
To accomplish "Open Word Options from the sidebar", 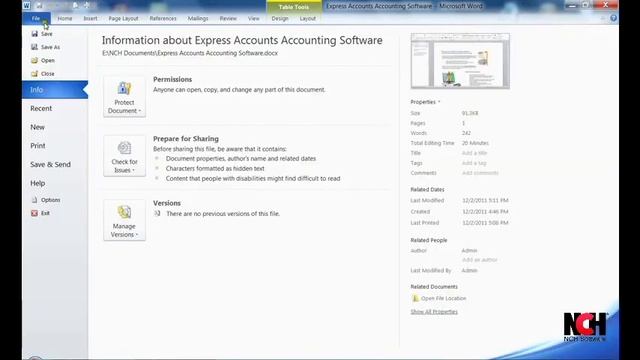I will pos(50,200).
